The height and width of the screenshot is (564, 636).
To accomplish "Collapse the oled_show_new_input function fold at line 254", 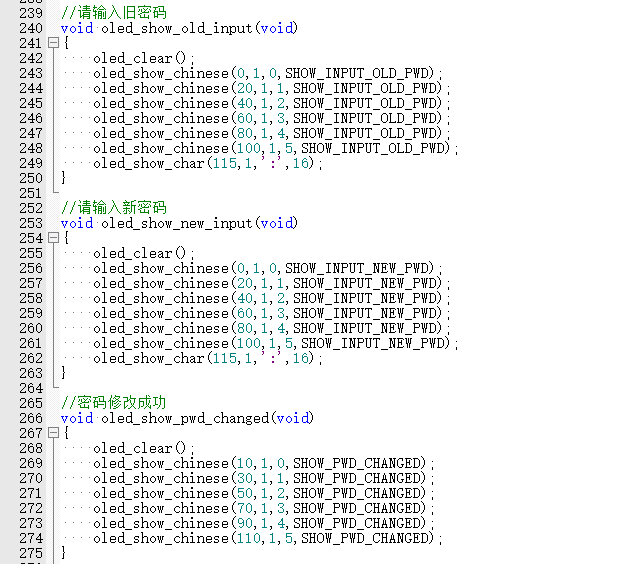I will 53,238.
